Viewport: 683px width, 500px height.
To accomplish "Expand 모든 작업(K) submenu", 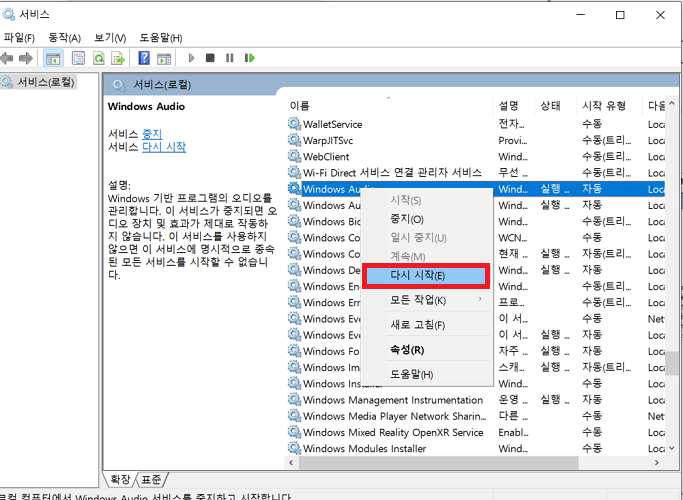I will pyautogui.click(x=426, y=300).
